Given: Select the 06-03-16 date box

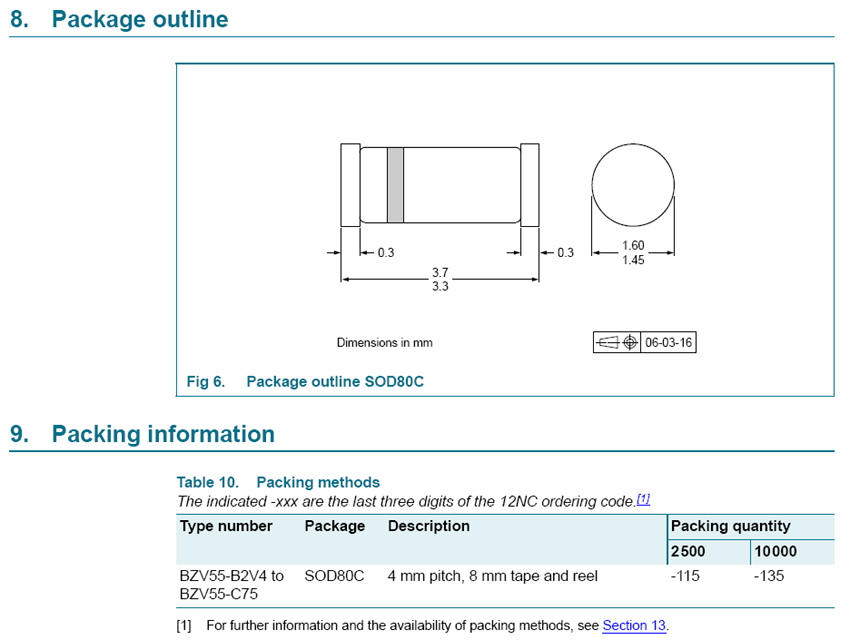Looking at the screenshot, I should [x=668, y=342].
